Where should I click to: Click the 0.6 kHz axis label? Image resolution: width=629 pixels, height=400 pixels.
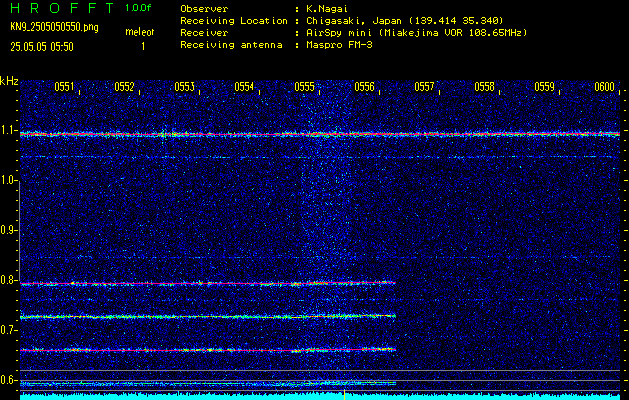(8, 380)
